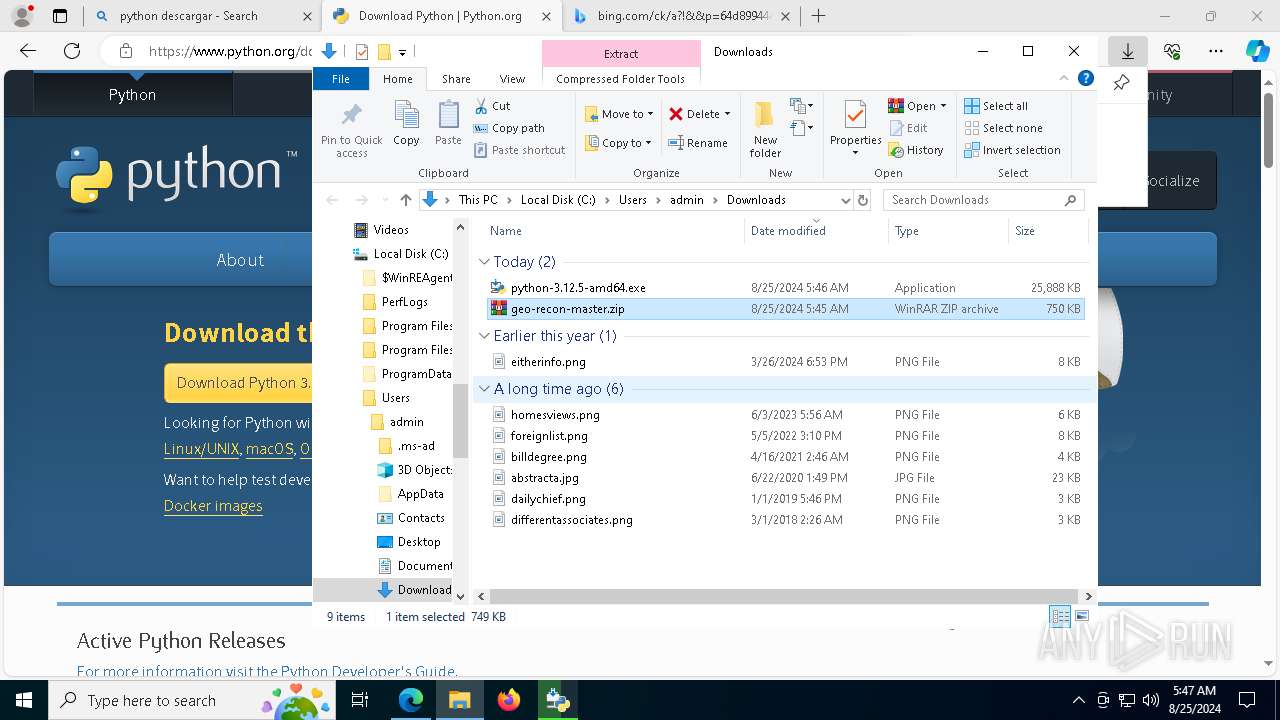Open Copy to dropdown

pyautogui.click(x=619, y=143)
